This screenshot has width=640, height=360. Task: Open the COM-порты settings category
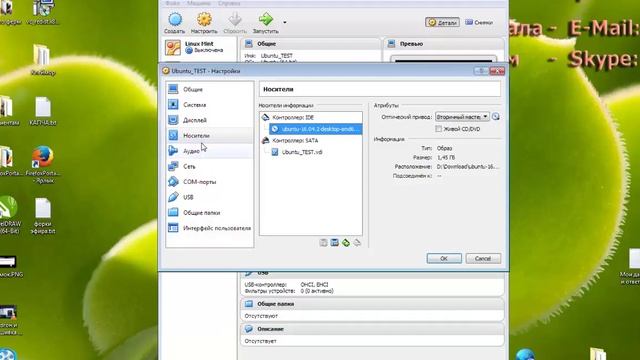[210, 182]
